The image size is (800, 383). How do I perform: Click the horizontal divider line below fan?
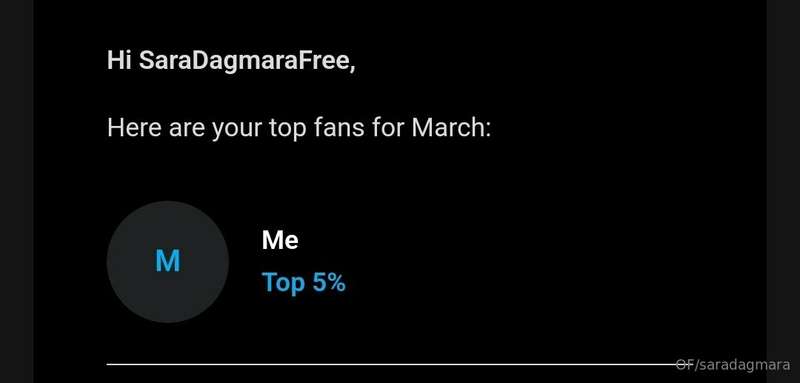coord(391,365)
